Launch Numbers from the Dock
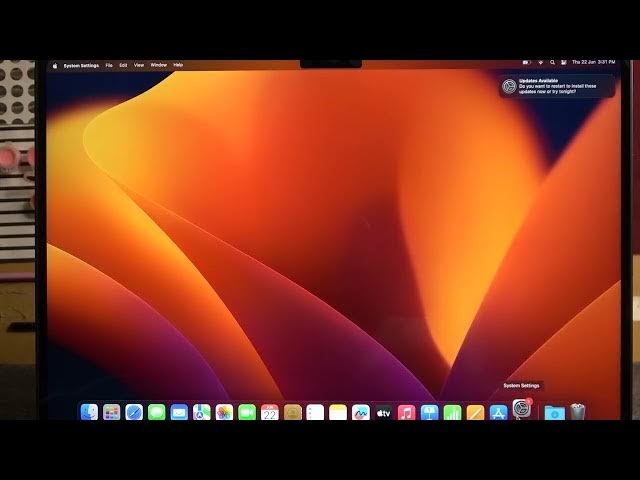The image size is (640, 480). (452, 412)
